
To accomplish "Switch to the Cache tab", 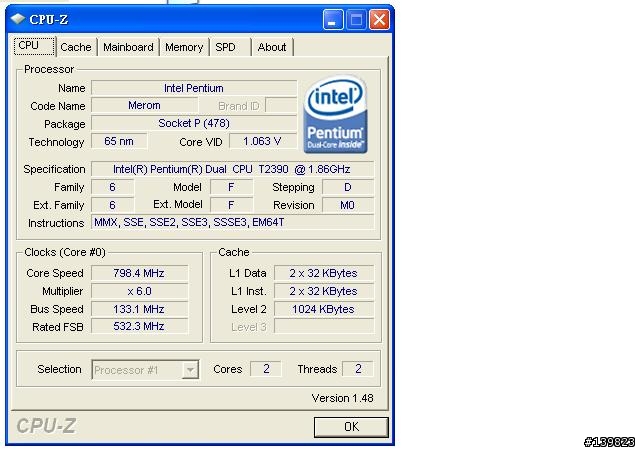I will (x=76, y=47).
